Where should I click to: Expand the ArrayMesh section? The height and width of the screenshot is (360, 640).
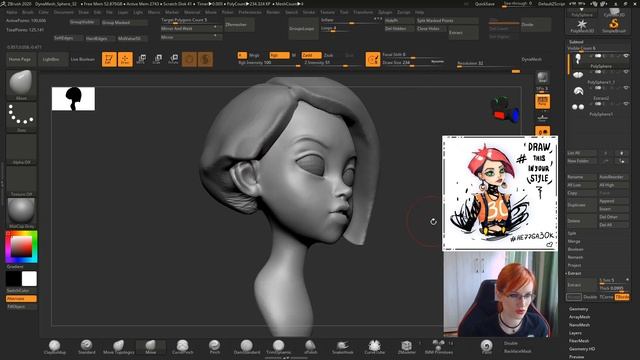pos(579,317)
